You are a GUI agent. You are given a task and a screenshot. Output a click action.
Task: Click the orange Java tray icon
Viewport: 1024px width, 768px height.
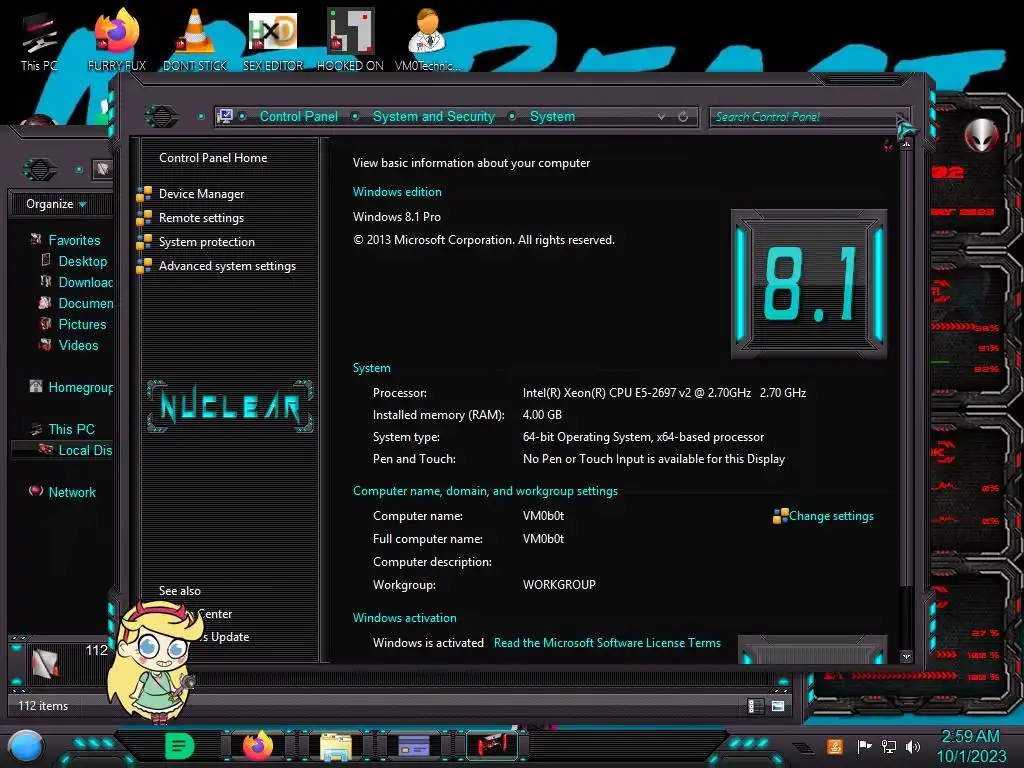coord(835,746)
